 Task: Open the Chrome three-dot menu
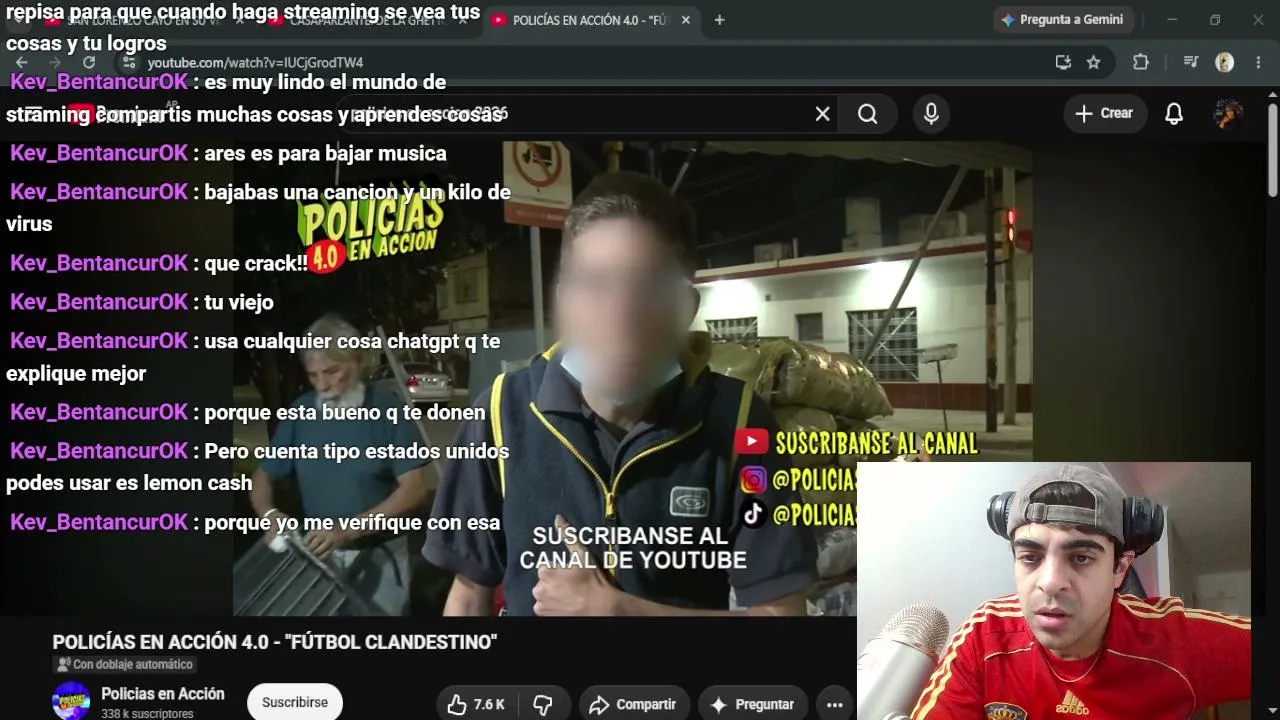(x=1258, y=62)
